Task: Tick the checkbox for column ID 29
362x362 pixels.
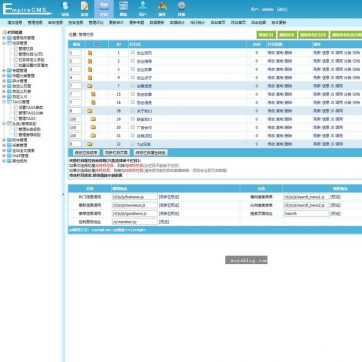Action: point(133,119)
